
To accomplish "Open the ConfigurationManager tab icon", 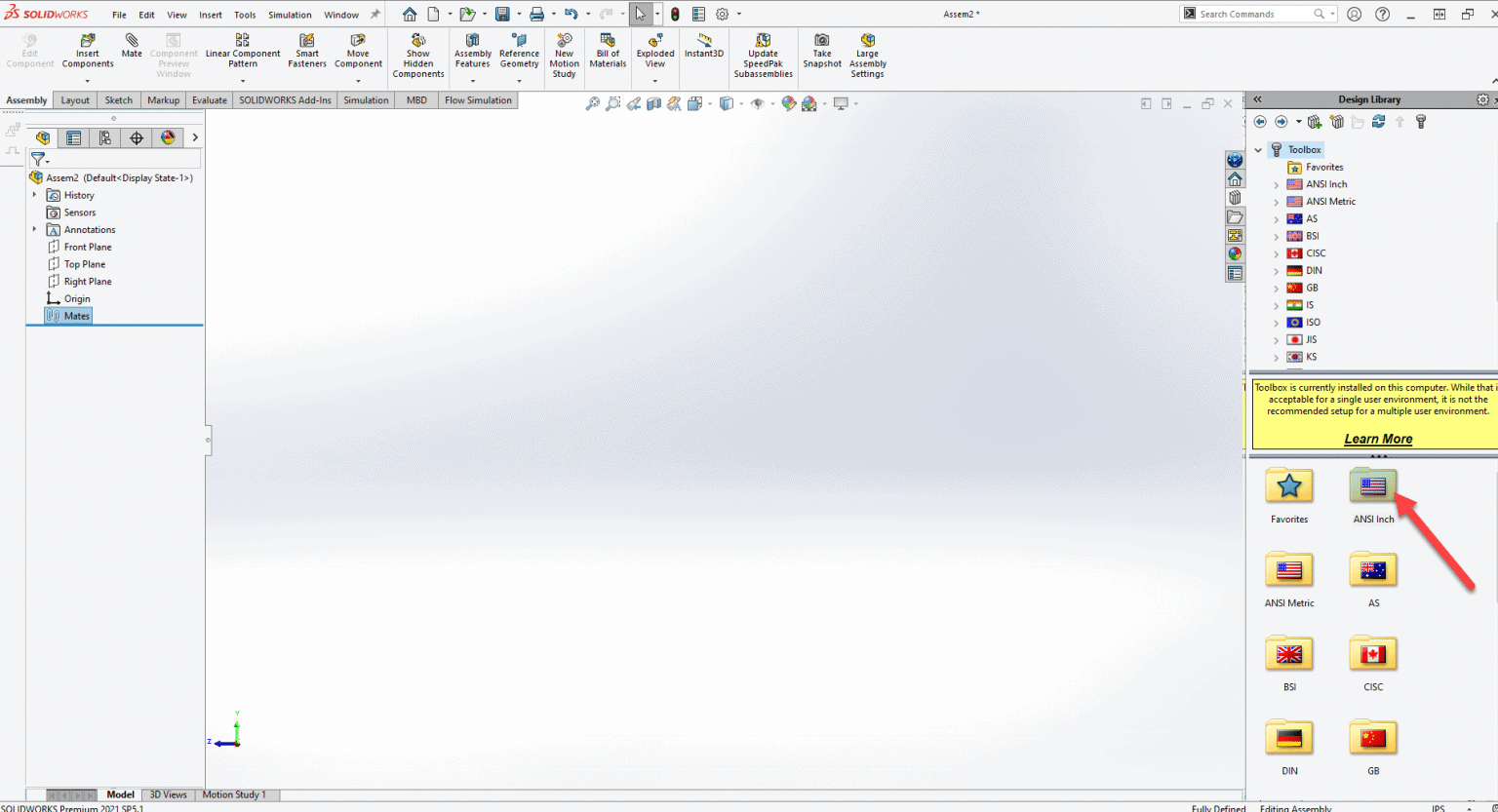I will click(105, 138).
